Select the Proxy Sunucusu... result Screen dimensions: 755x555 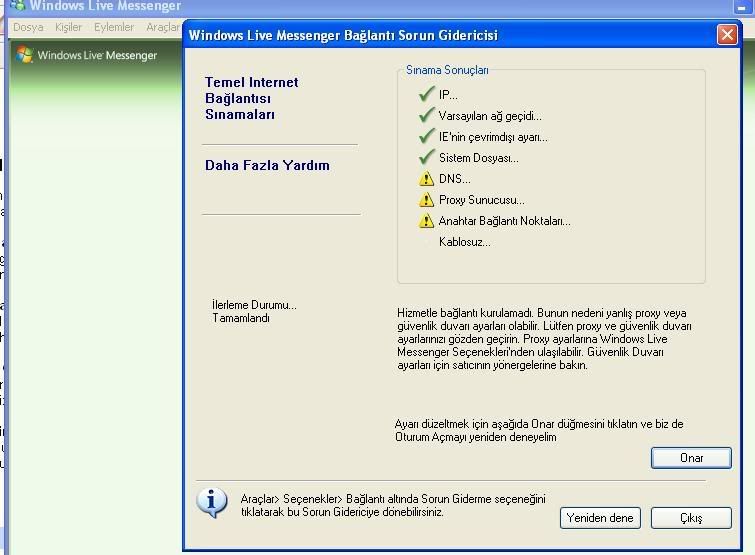[x=482, y=200]
